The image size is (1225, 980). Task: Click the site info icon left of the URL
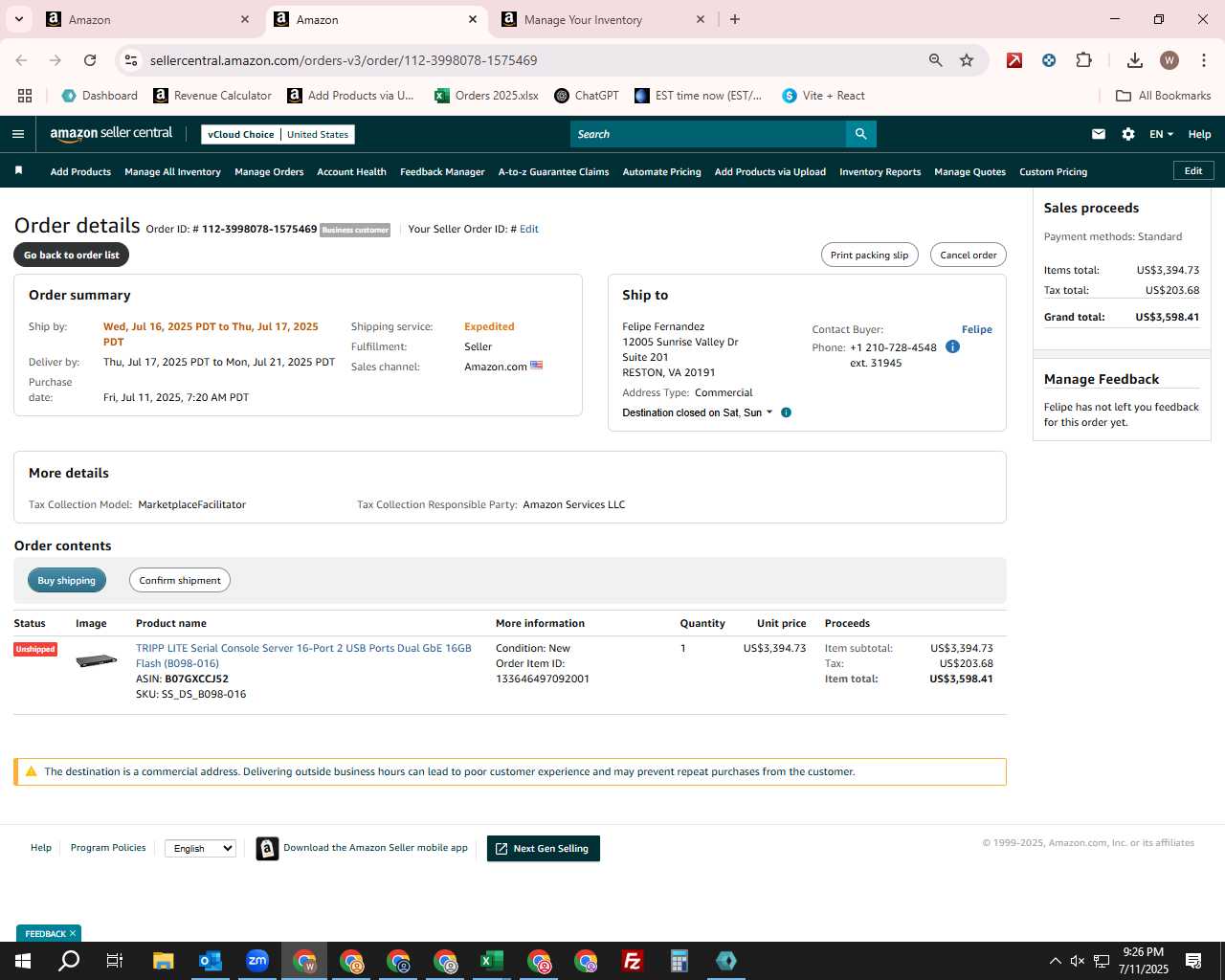[131, 60]
